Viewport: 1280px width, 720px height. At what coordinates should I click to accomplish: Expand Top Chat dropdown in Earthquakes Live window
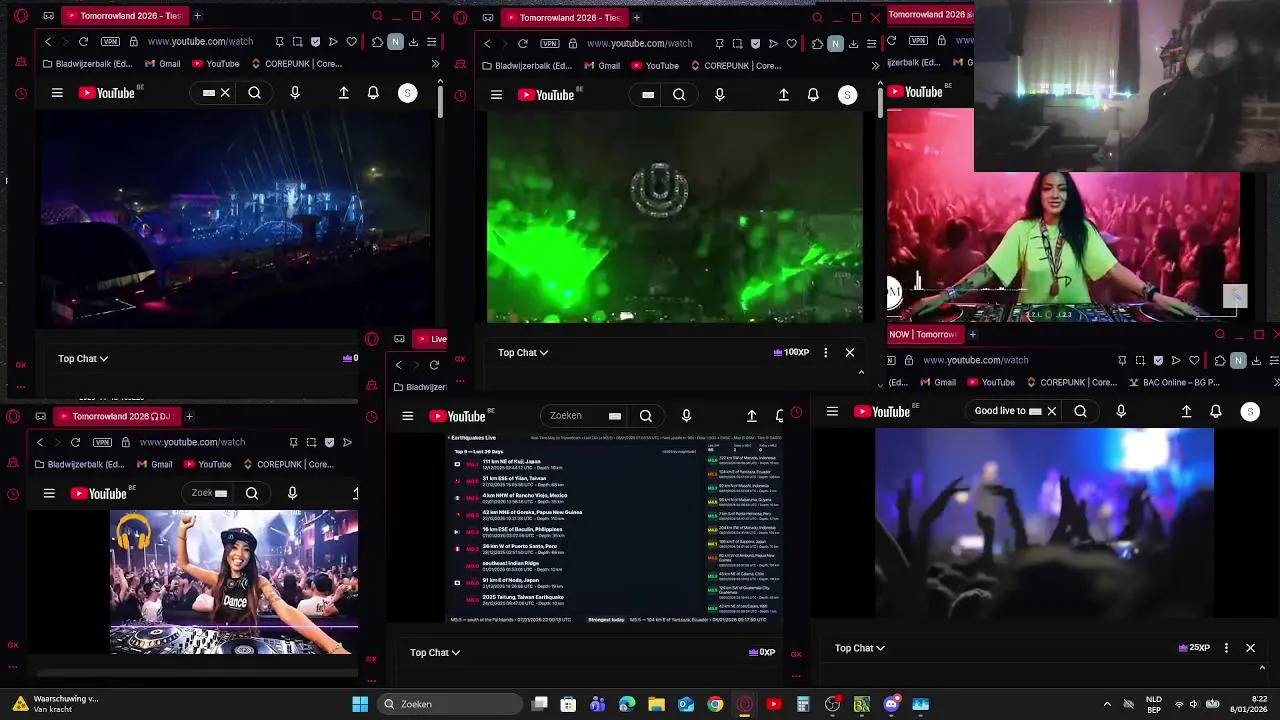click(x=435, y=653)
